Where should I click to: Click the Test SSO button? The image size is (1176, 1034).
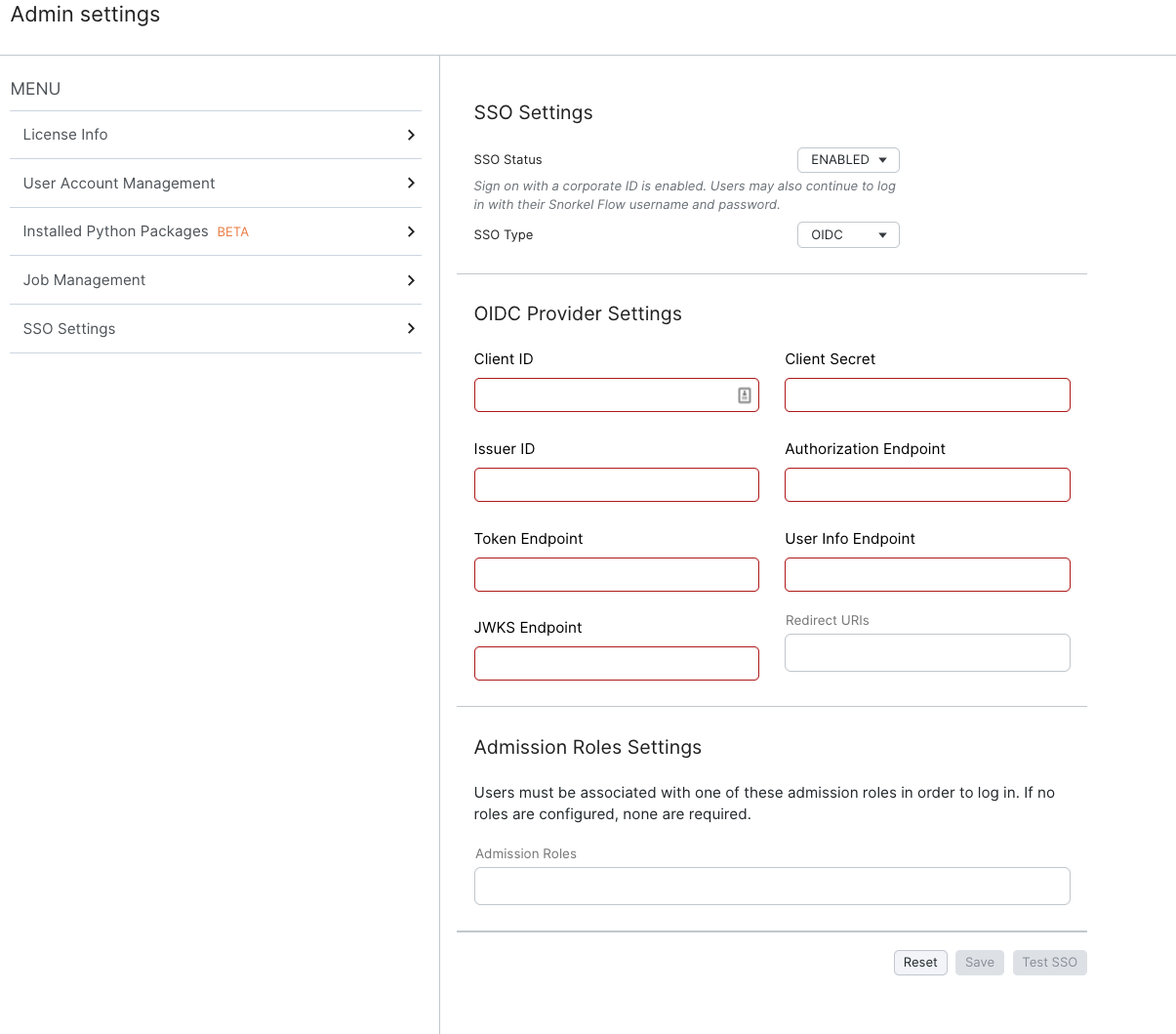tap(1050, 962)
